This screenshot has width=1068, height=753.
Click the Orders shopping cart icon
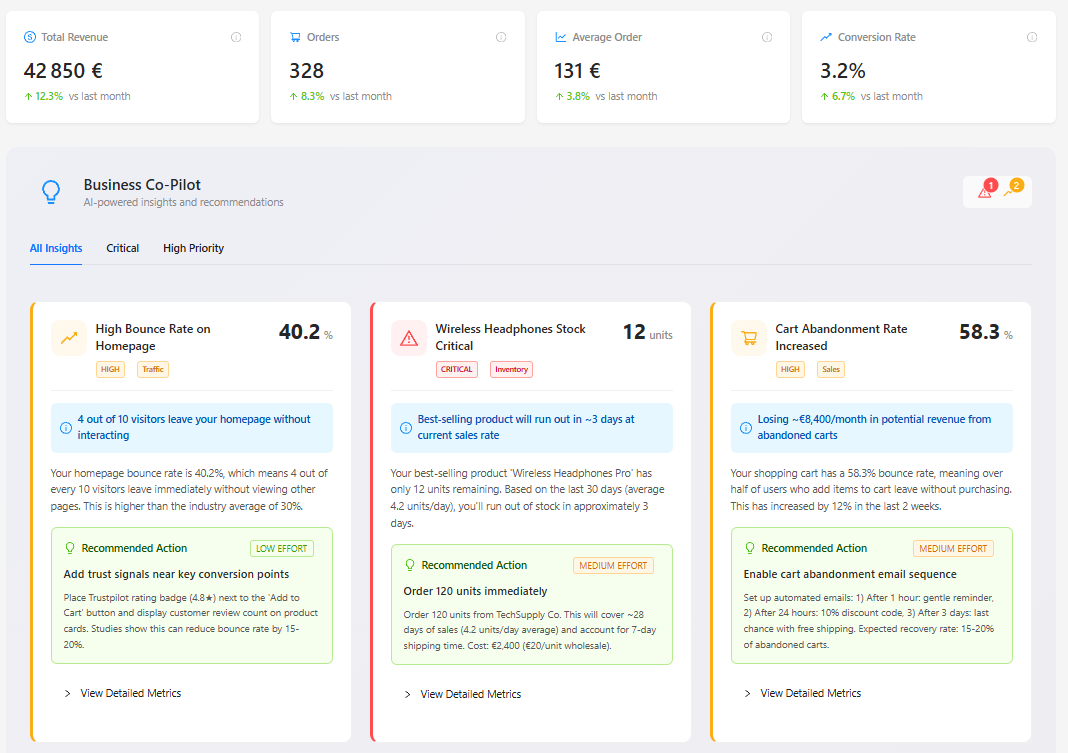pyautogui.click(x=293, y=37)
